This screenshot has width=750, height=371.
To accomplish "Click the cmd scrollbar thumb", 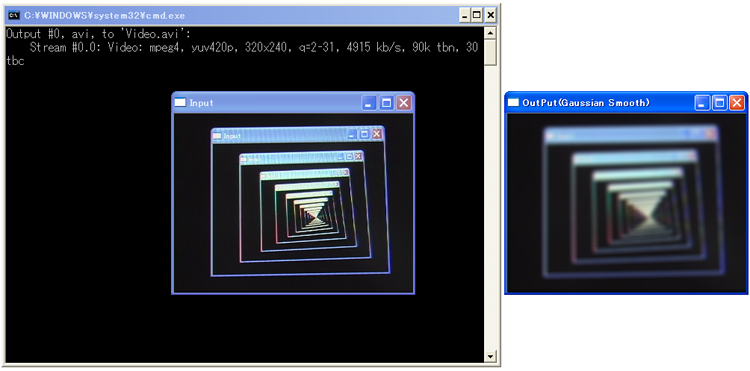I will (x=490, y=52).
